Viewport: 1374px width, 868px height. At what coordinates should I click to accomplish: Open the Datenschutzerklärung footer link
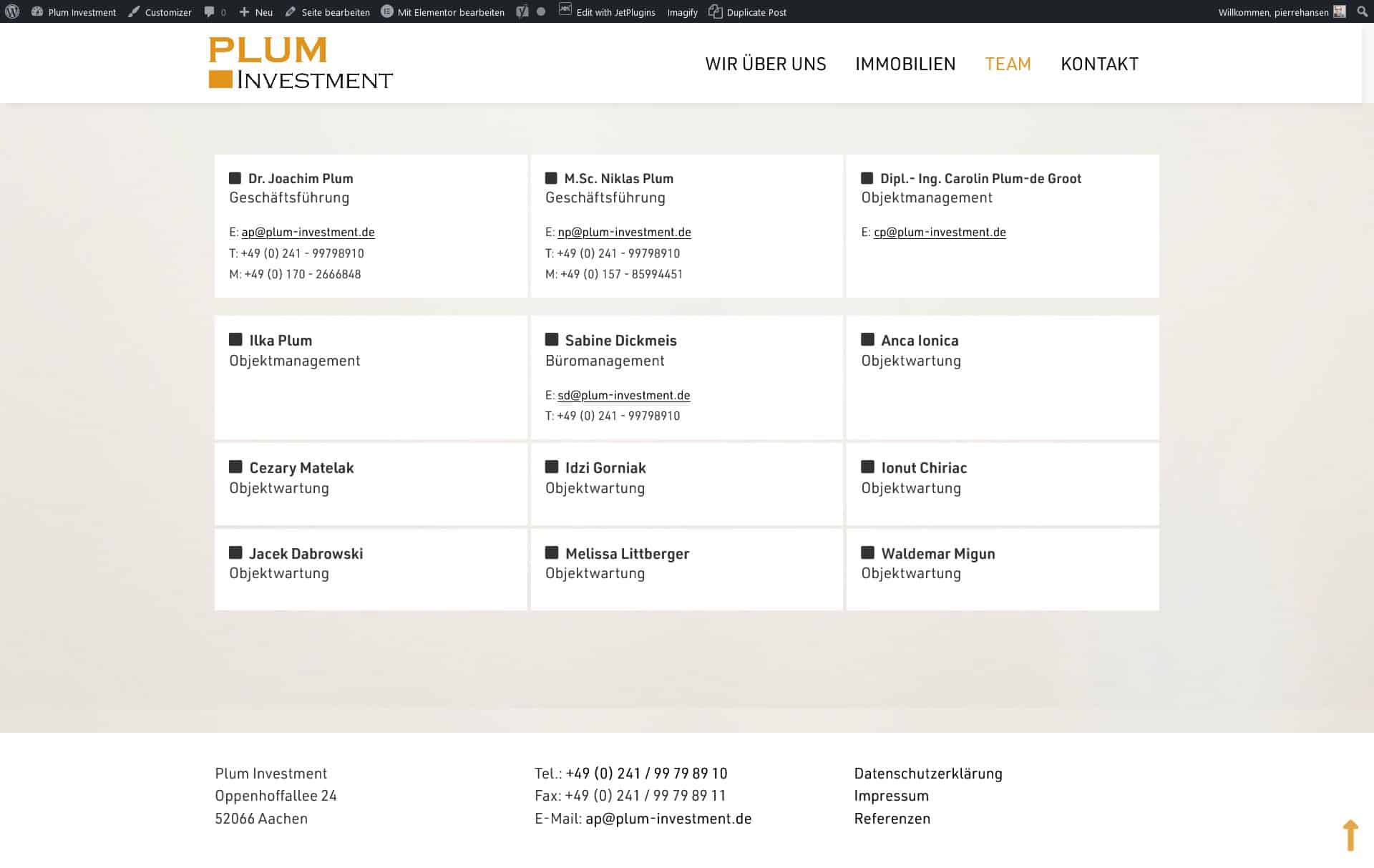928,773
